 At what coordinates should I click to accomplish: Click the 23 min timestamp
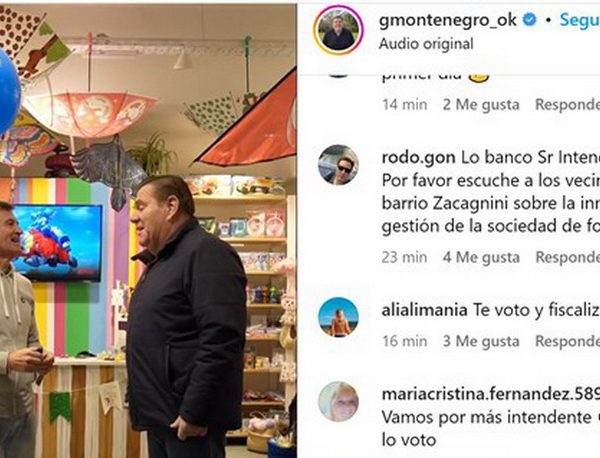[404, 257]
